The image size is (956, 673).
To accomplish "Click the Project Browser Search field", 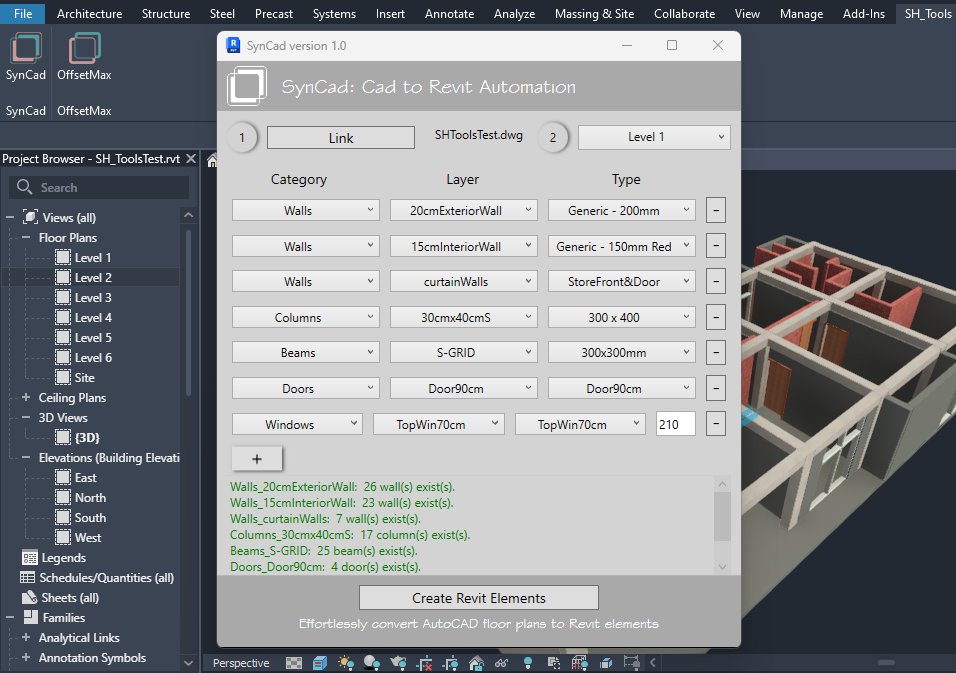I will [x=99, y=187].
